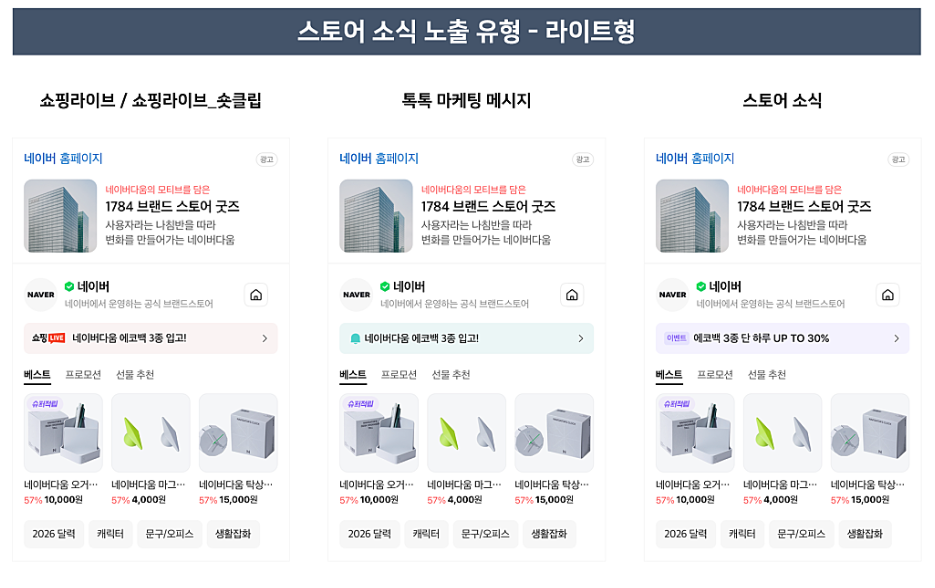
Task: Expand the chevron on the 이벤트 에코백 banner
Action: point(897,339)
